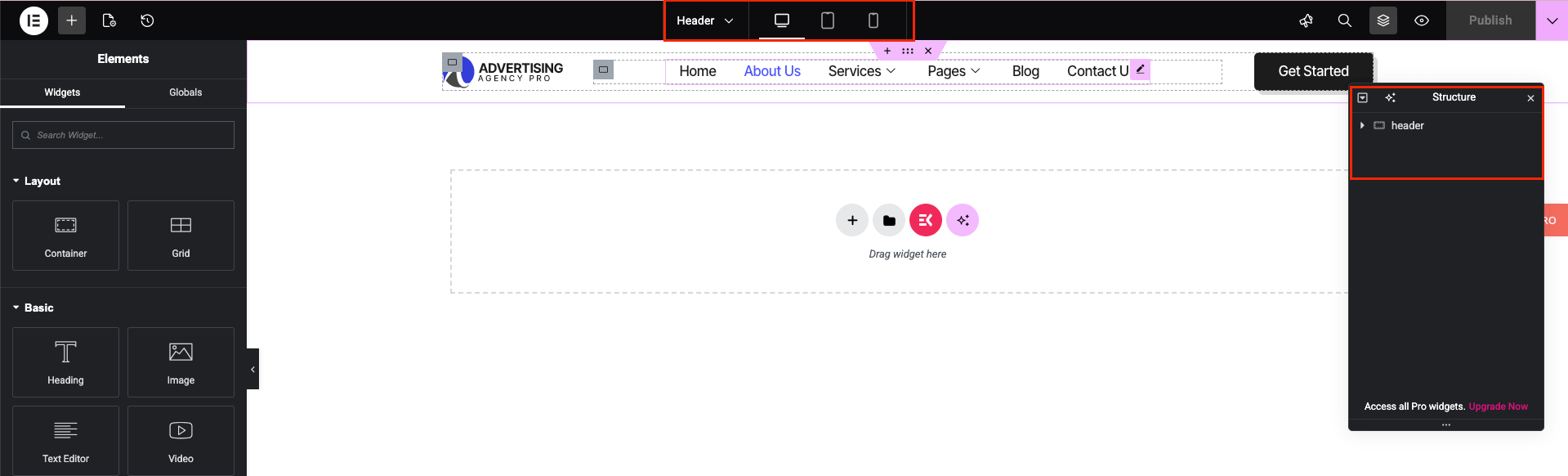Click the container handle beside the nav menu
This screenshot has width=1568, height=476.
coord(603,70)
